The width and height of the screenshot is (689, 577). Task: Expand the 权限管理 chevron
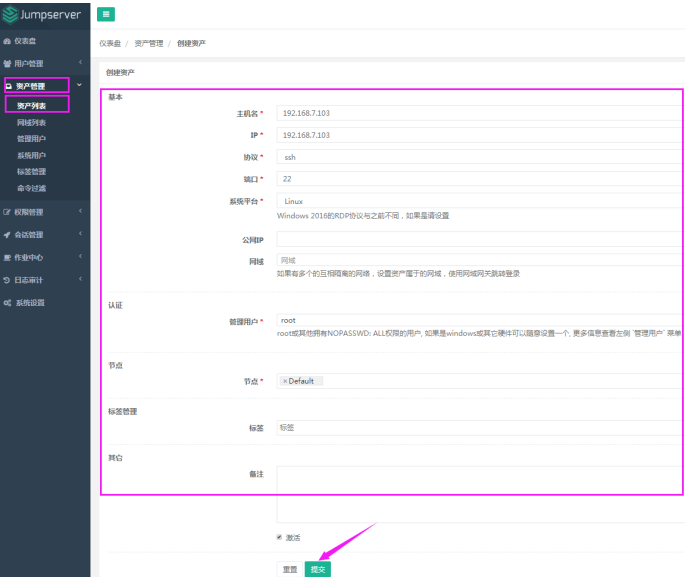point(80,211)
